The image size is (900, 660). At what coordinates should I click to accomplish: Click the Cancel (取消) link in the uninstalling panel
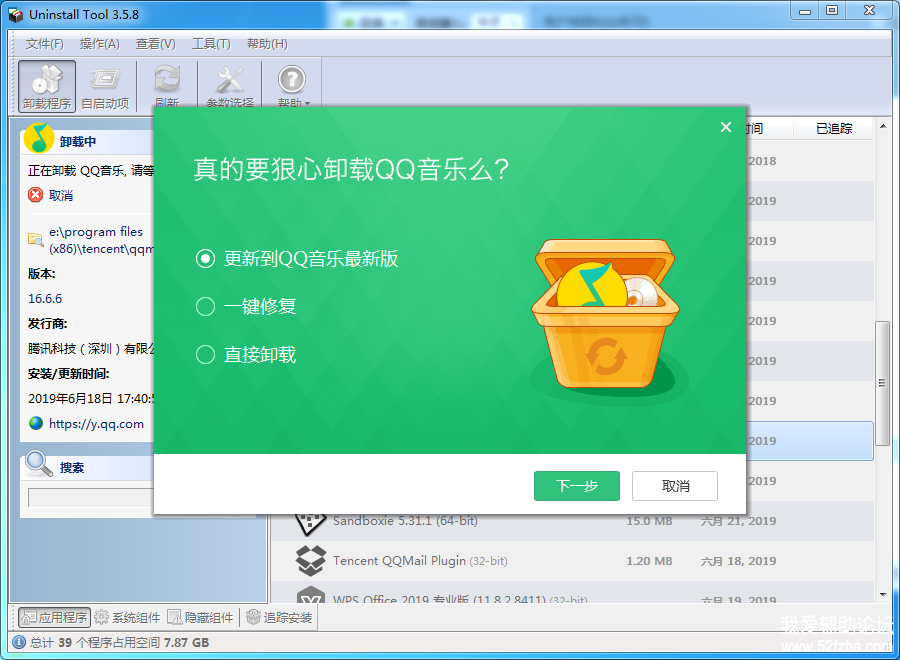click(x=61, y=196)
